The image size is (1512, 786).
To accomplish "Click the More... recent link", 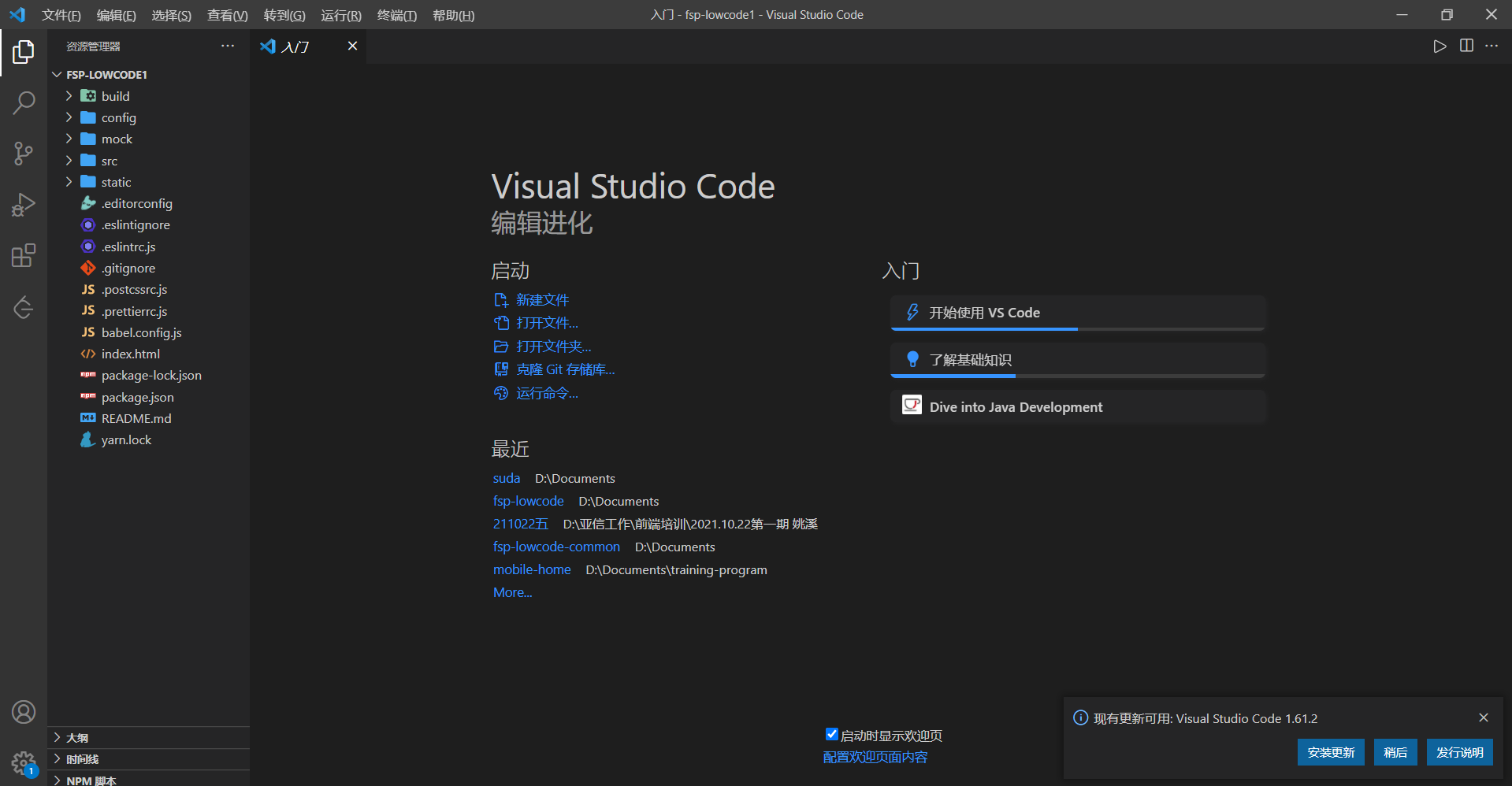I will [x=513, y=592].
